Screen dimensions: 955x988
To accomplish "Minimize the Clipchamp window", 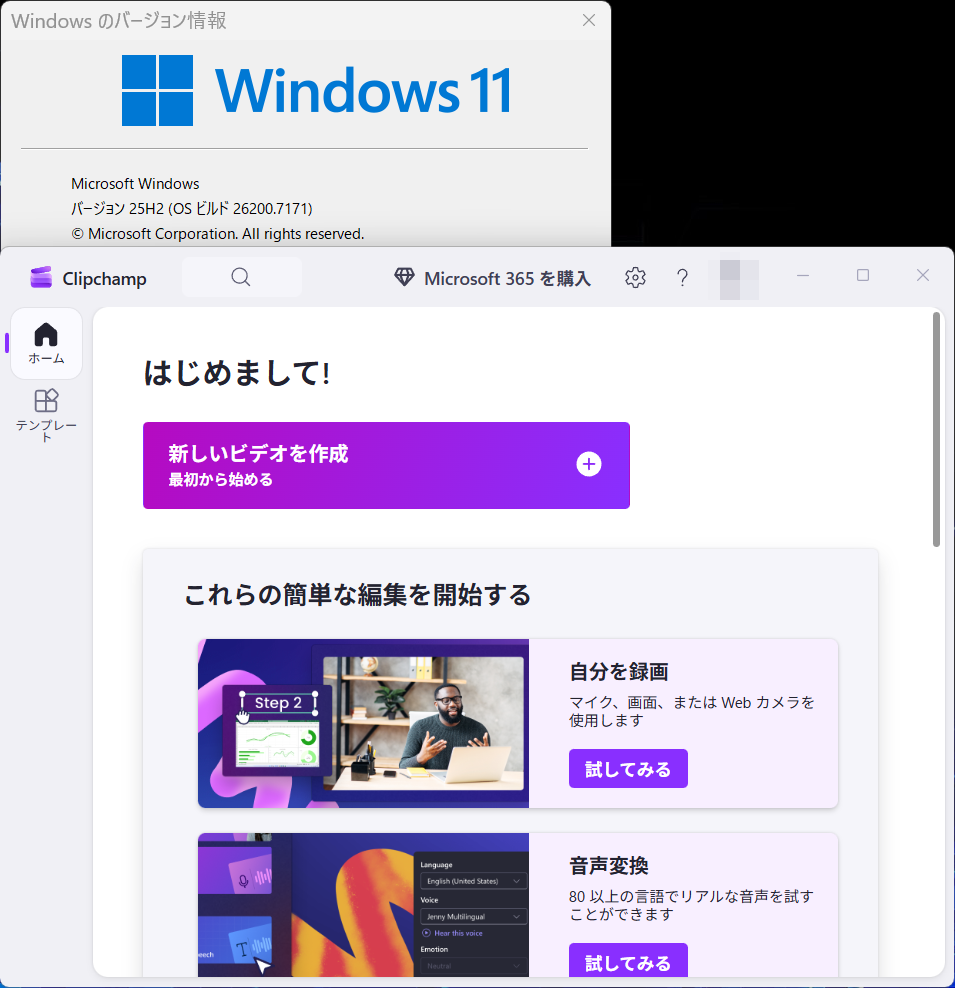I will (x=803, y=275).
